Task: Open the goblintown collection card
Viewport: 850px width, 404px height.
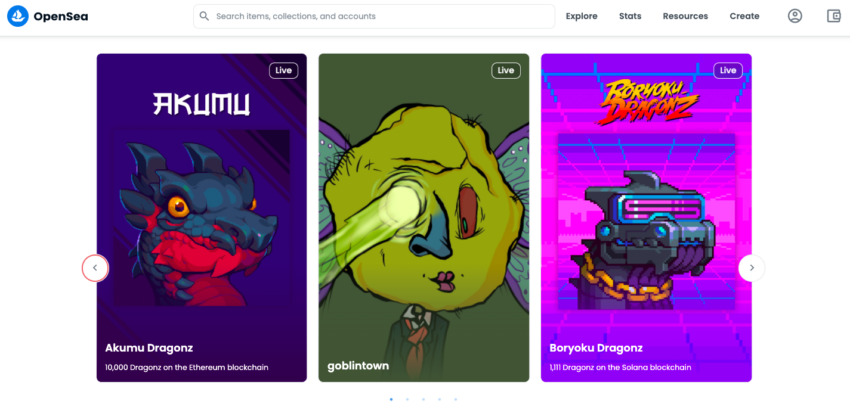Action: 423,217
